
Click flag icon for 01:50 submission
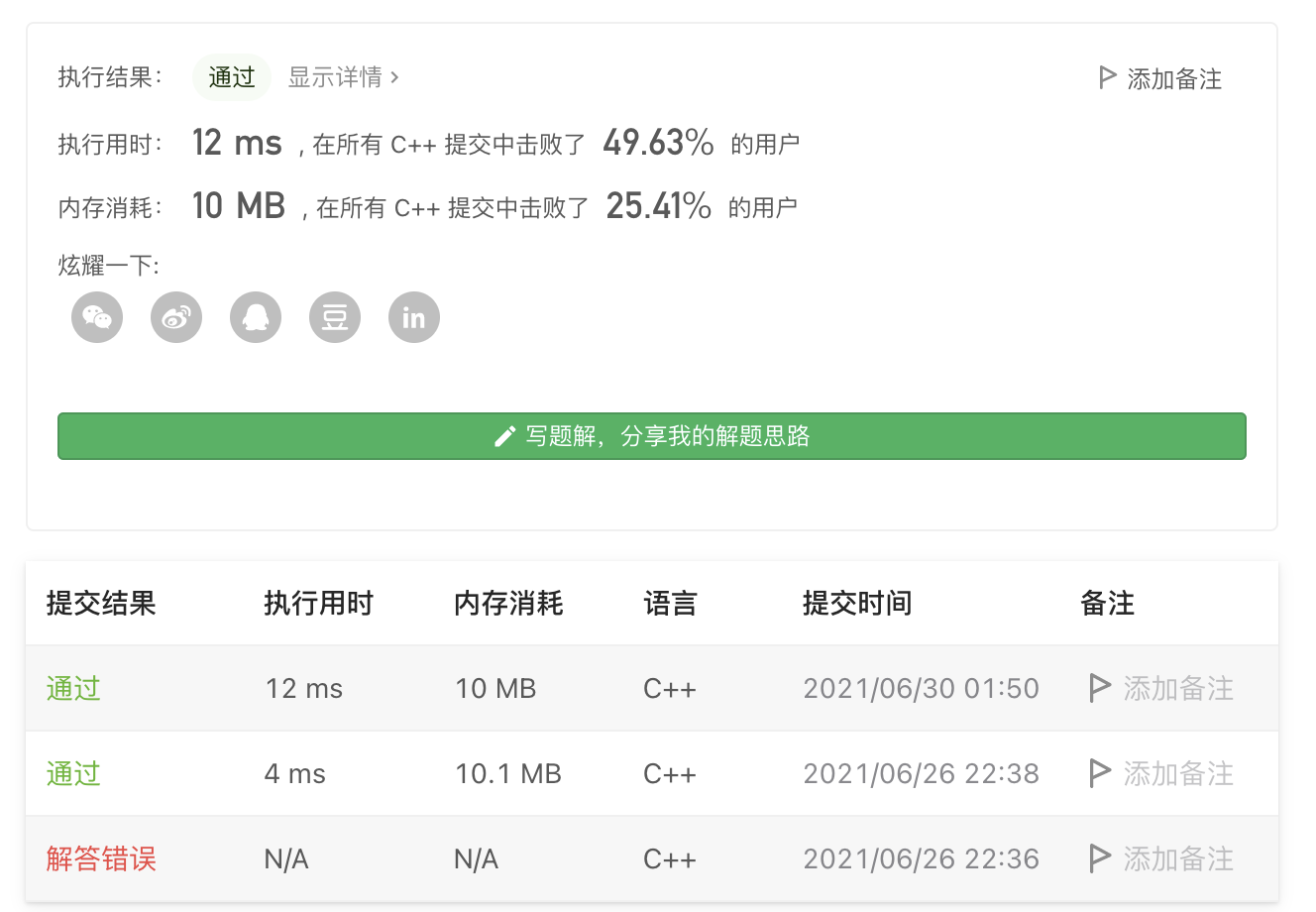[x=1099, y=688]
